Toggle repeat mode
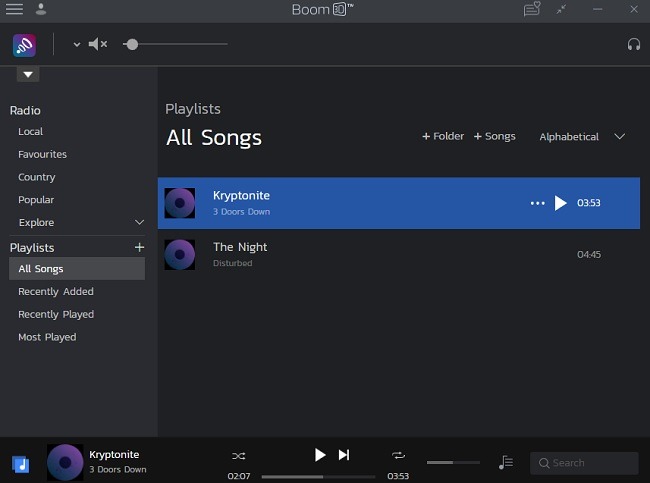This screenshot has width=650, height=483. point(398,455)
